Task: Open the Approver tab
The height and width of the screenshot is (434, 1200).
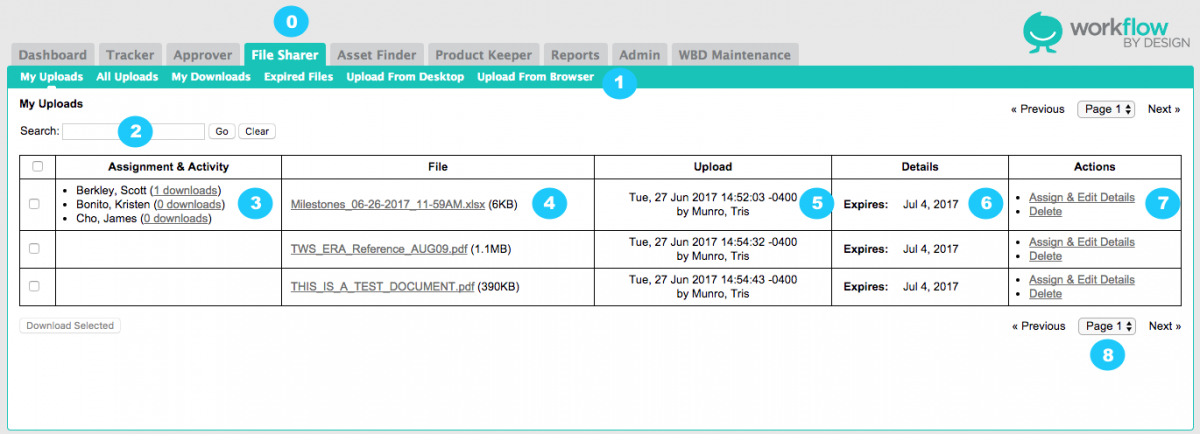Action: coord(203,55)
